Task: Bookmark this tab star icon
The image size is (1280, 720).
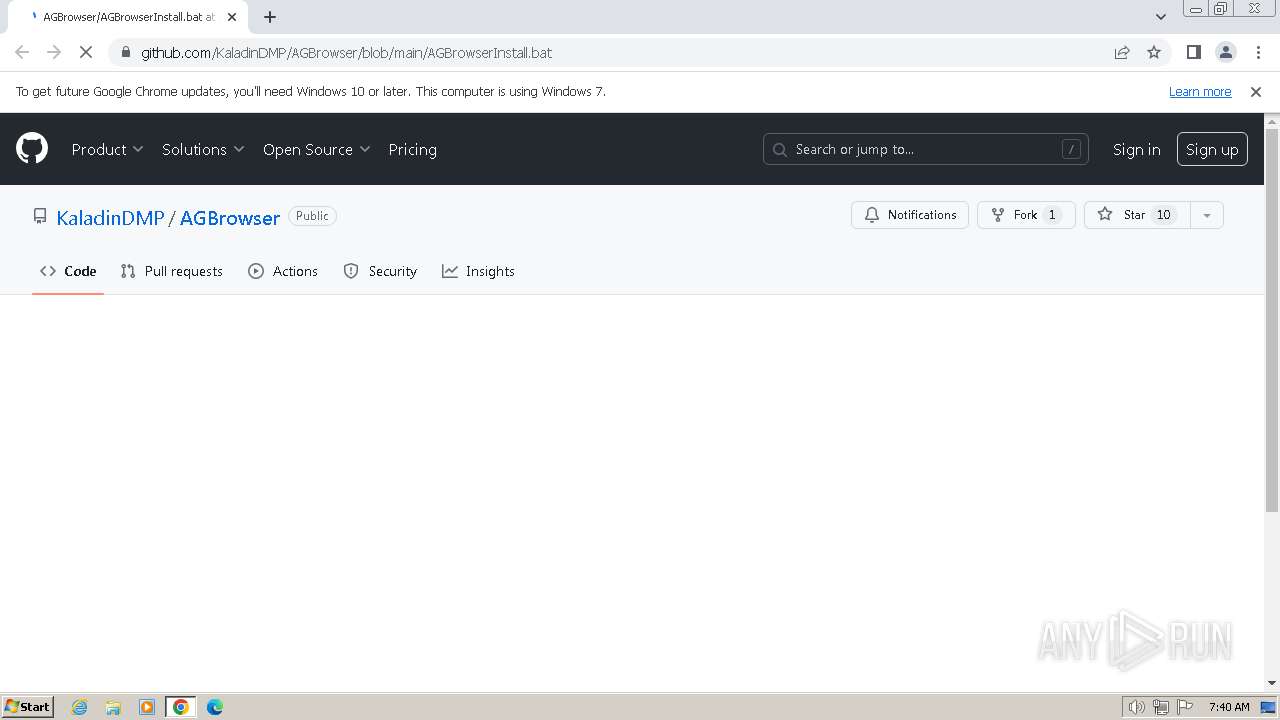Action: (x=1154, y=52)
